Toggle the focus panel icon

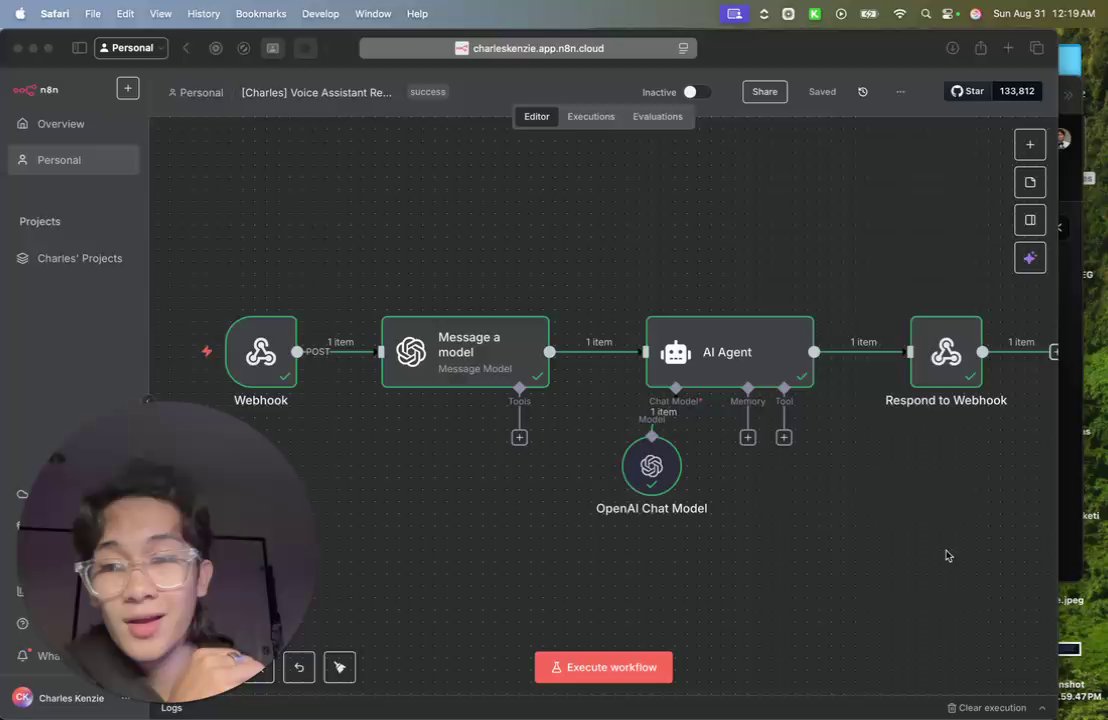coord(1030,220)
